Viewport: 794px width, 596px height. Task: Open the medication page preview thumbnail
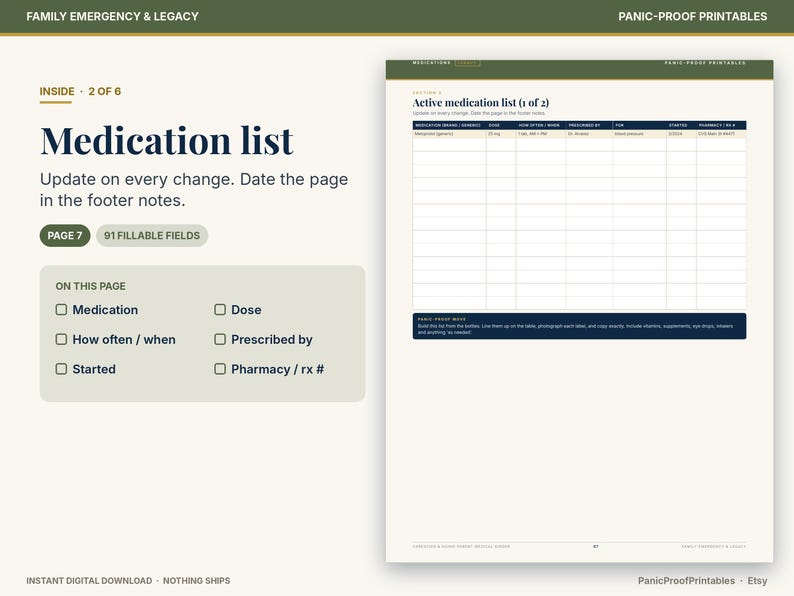point(579,311)
